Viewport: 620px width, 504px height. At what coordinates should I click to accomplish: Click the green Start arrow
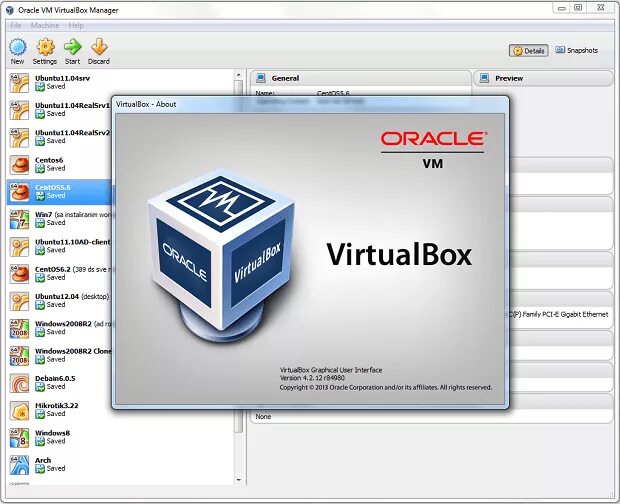pos(72,47)
